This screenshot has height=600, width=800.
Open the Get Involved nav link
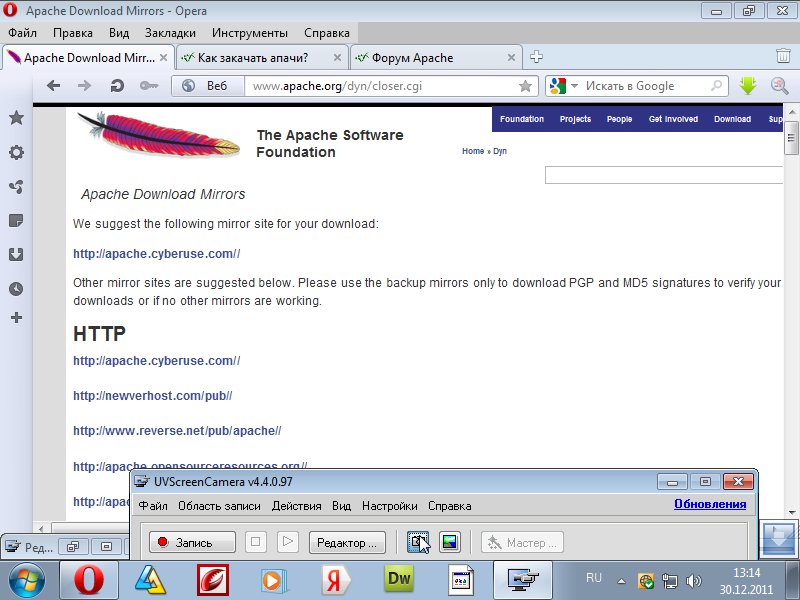click(673, 119)
